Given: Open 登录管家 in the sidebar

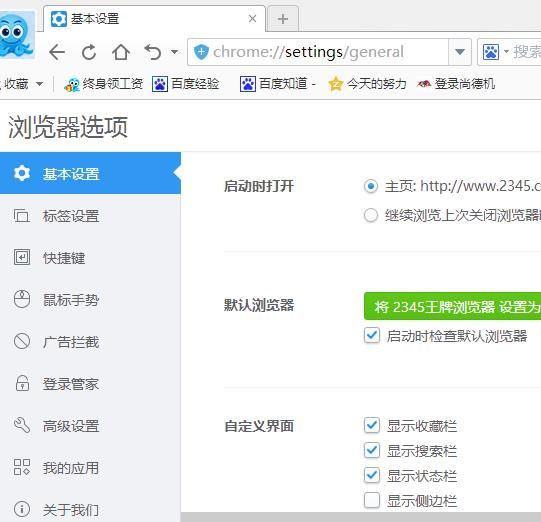Looking at the screenshot, I should (x=90, y=384).
